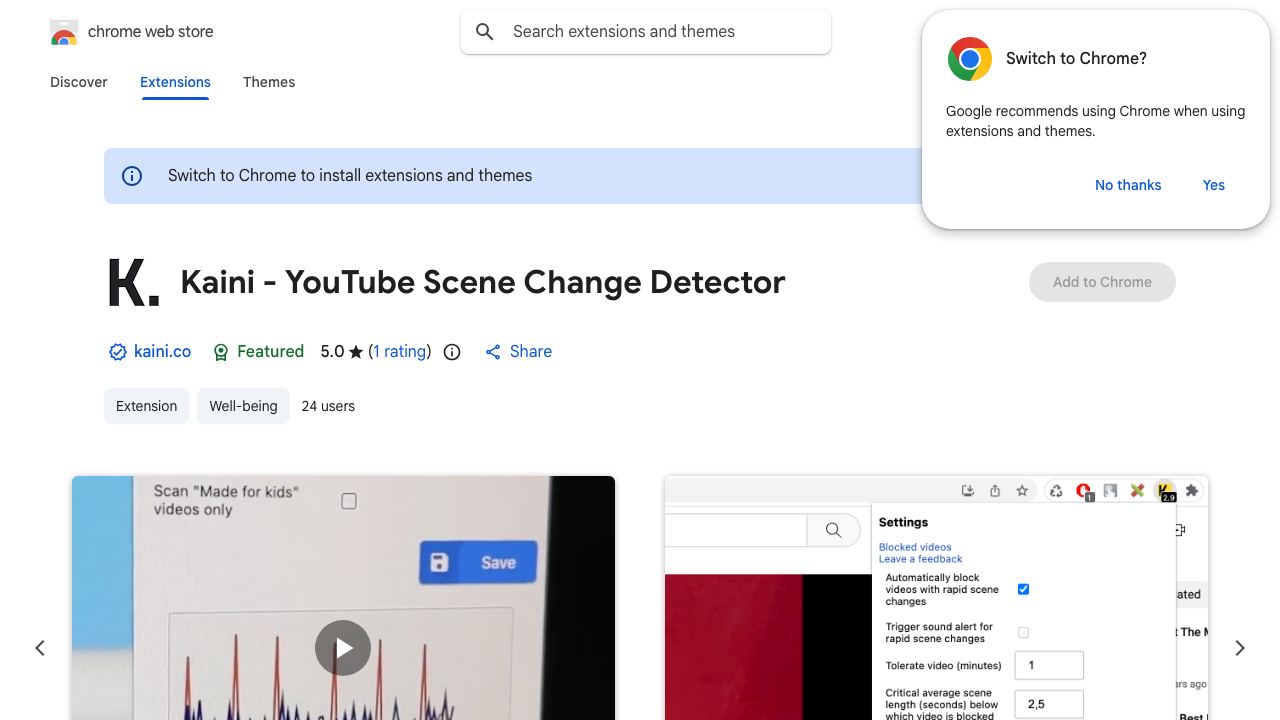
Task: Click the verified publisher badge icon
Action: coord(118,352)
